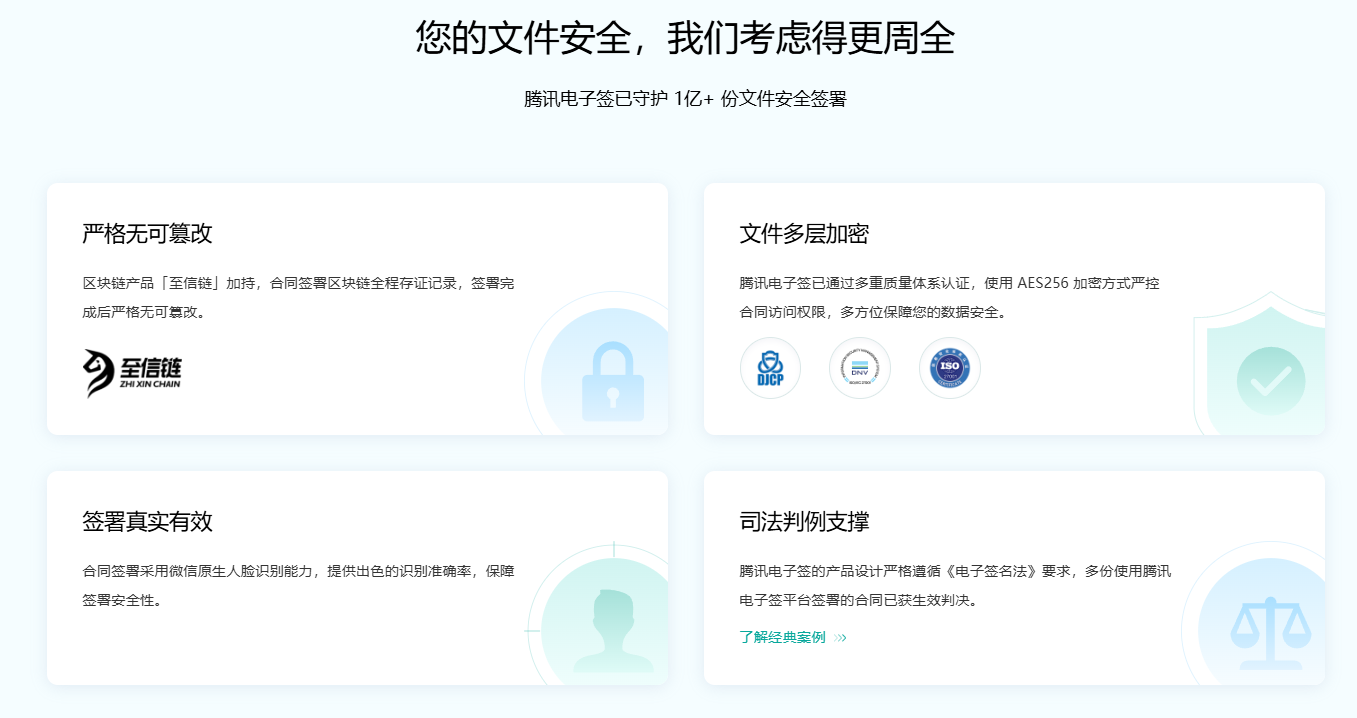Click the blue padlock illustration
Image resolution: width=1357 pixels, height=718 pixels.
[x=612, y=381]
